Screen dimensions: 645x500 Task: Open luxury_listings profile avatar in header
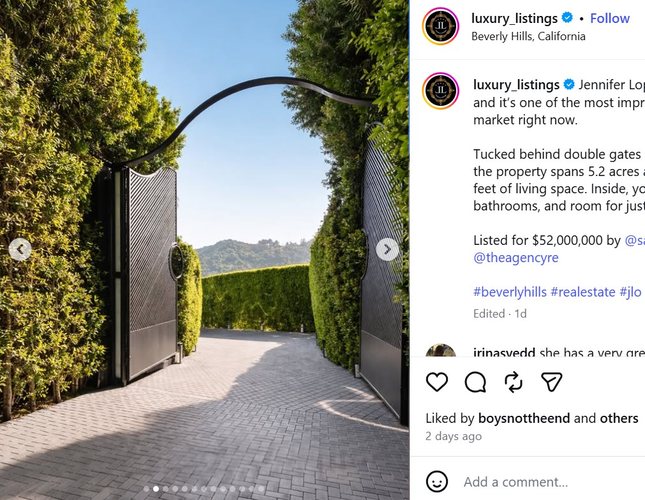tap(440, 26)
